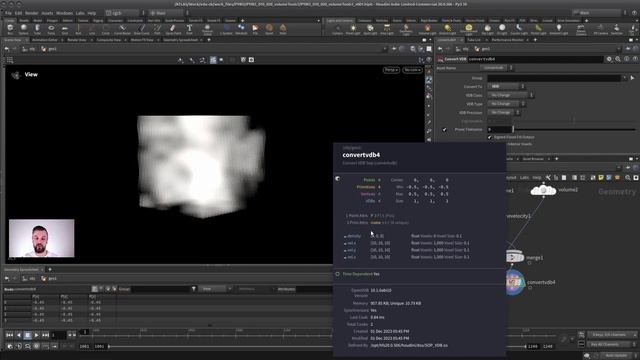640x360 pixels.
Task: Select the Spray Paint shelf tool
Action: point(173,29)
